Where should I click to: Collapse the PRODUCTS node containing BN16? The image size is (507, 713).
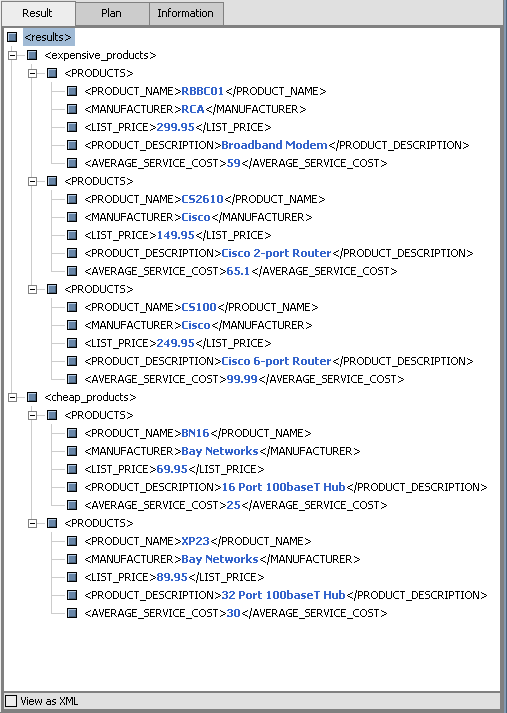click(33, 415)
